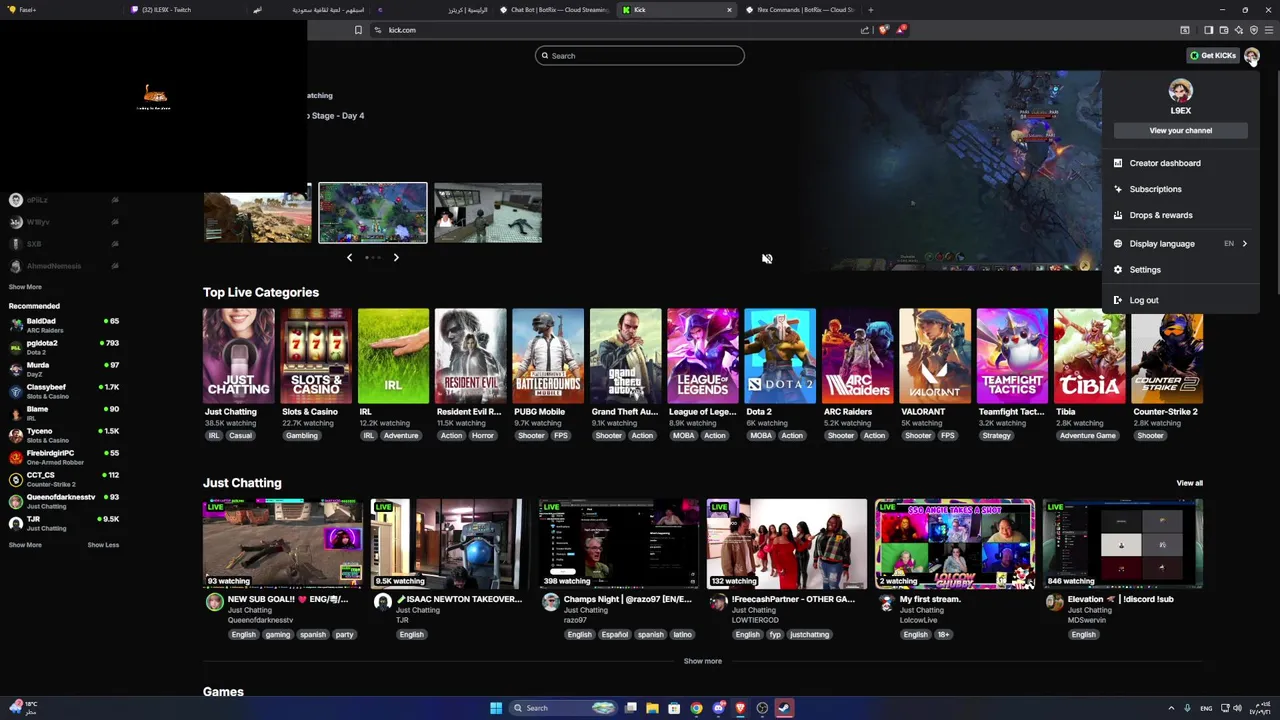Click the MDServin avatar under Elevation stream
The width and height of the screenshot is (1280, 720).
[x=1054, y=601]
